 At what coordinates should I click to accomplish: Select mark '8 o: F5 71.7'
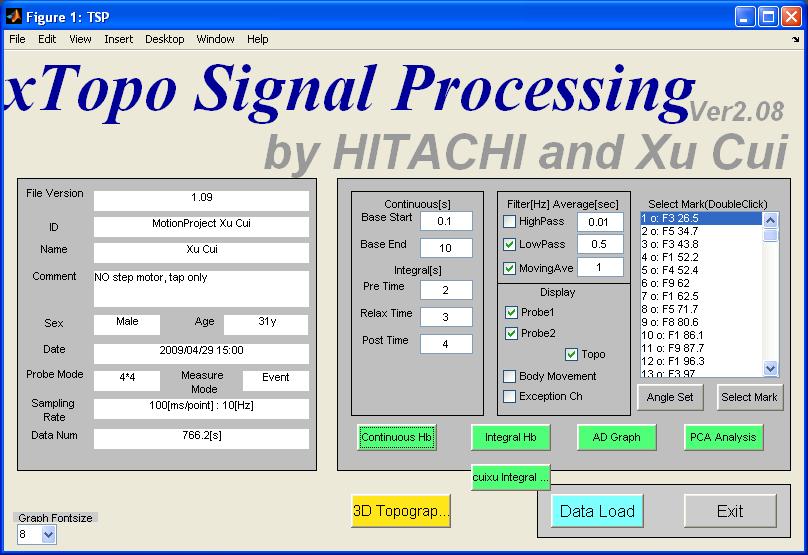point(701,309)
